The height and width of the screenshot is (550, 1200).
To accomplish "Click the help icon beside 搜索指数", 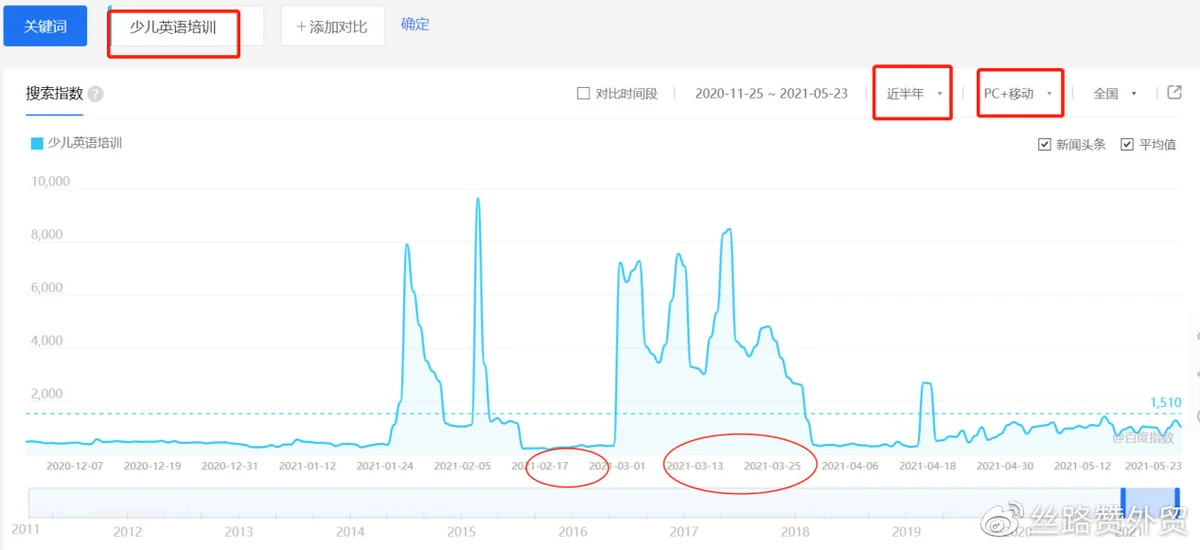I will [95, 94].
